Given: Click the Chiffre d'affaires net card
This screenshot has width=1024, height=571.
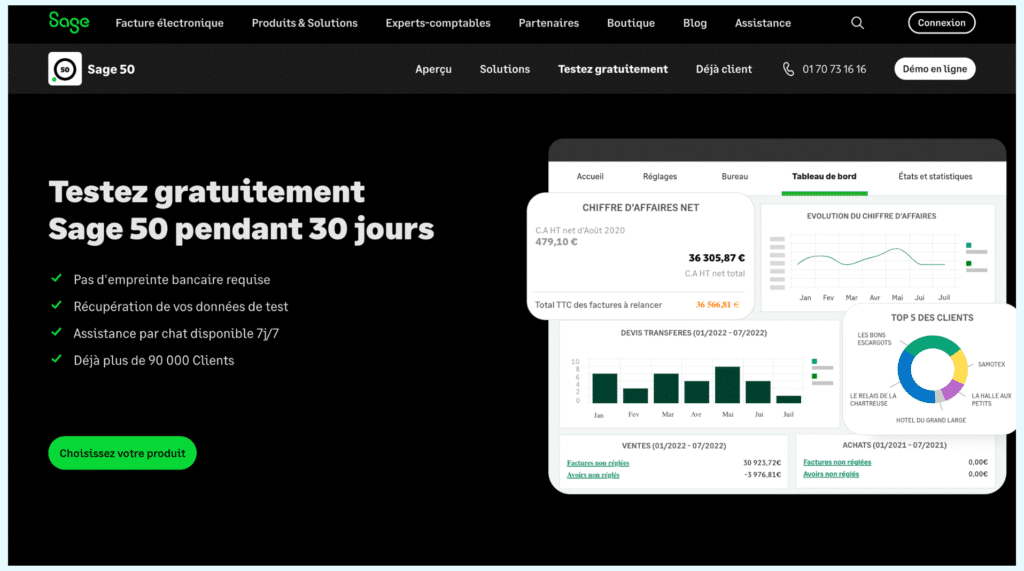Looking at the screenshot, I should [641, 256].
